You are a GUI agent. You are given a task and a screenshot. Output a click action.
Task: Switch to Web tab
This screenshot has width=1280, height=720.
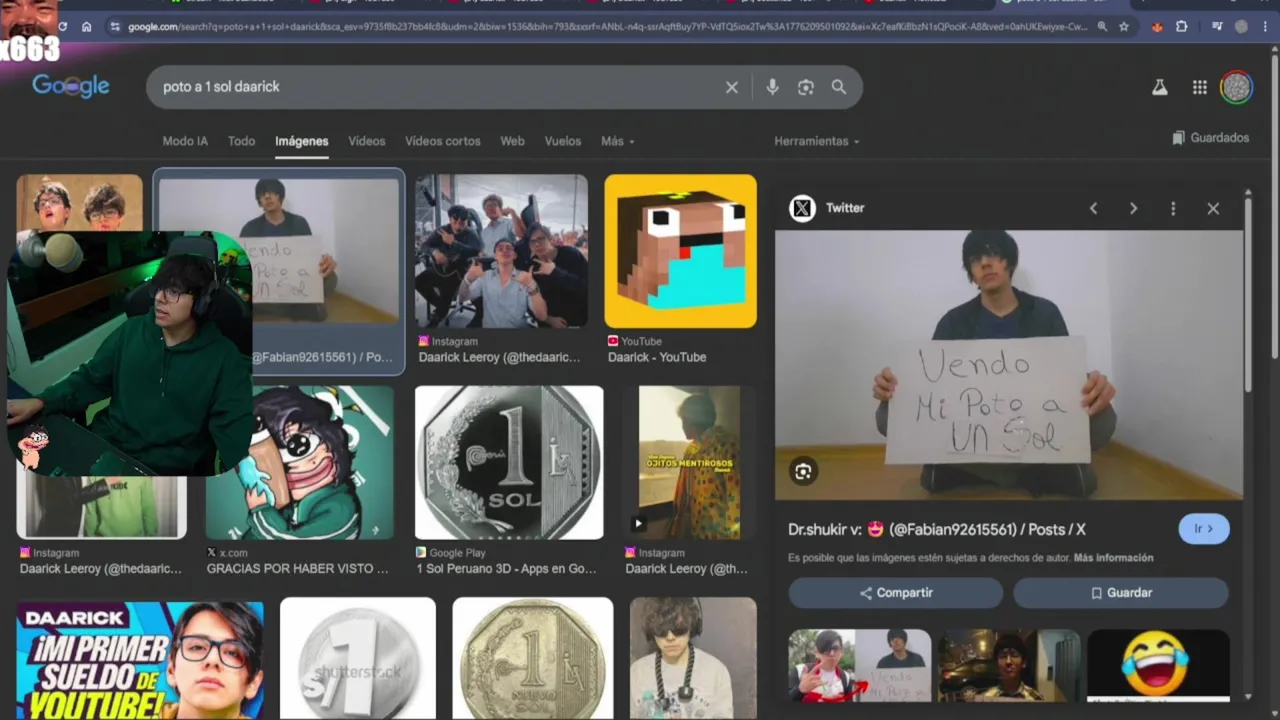[x=512, y=141]
